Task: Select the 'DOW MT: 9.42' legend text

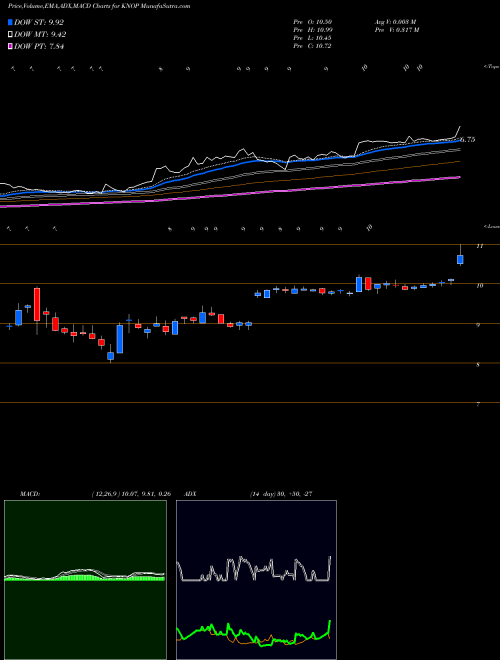Action: pos(40,35)
